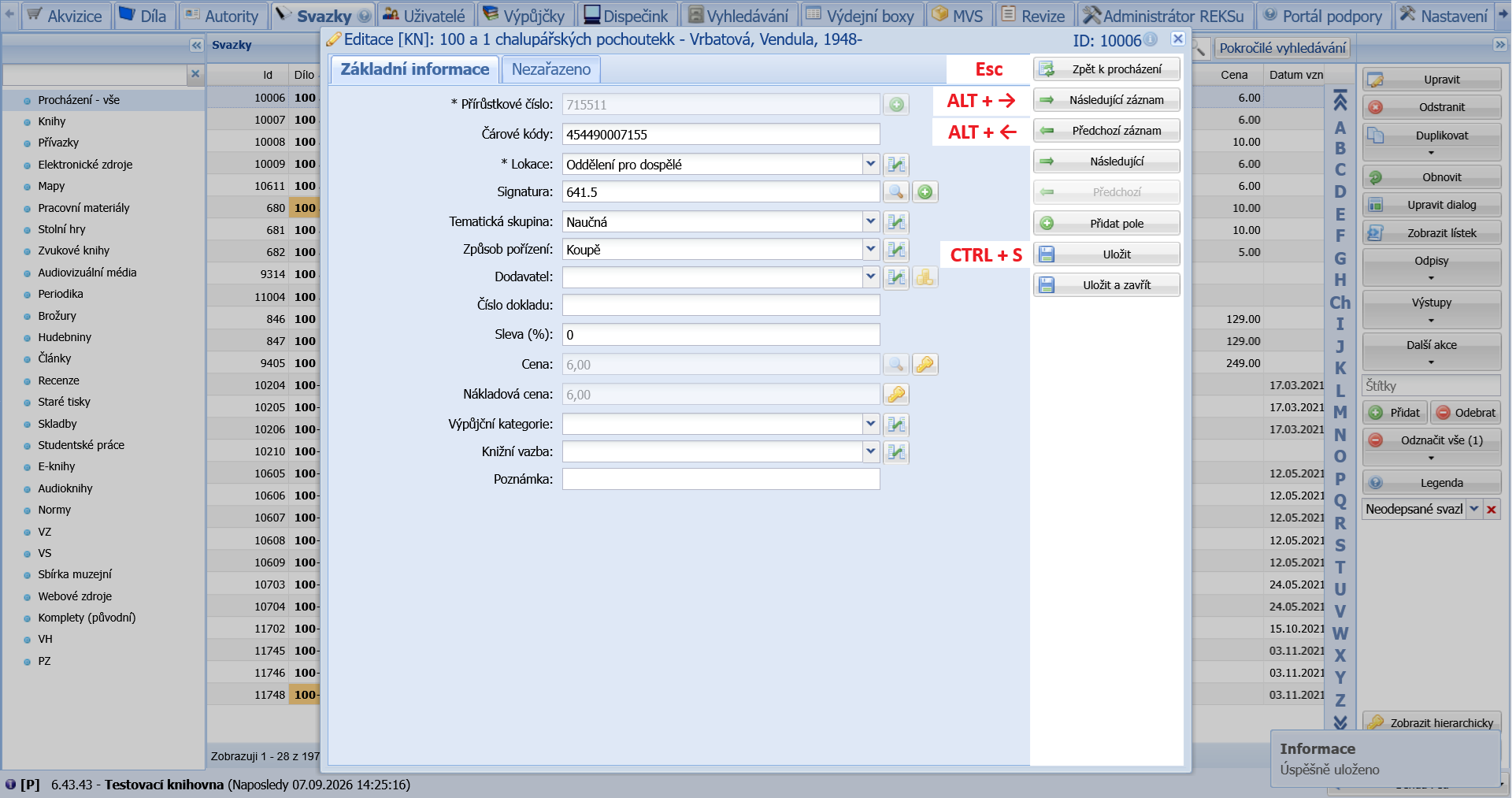Click the edit-list icon next to Způsob pořízení
Viewport: 1512px width, 798px height.
pyautogui.click(x=896, y=250)
